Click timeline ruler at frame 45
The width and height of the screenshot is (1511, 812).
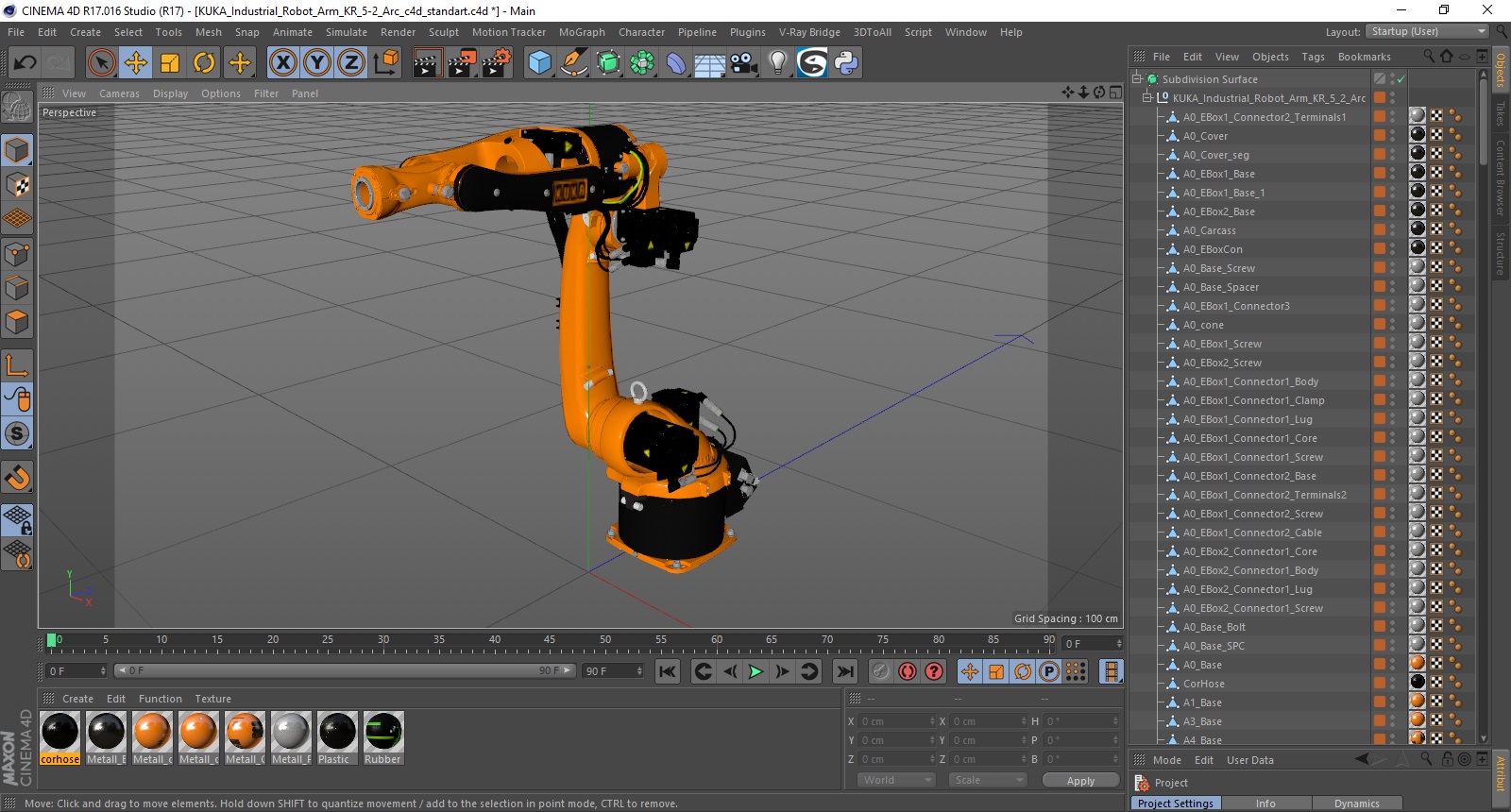pos(550,641)
